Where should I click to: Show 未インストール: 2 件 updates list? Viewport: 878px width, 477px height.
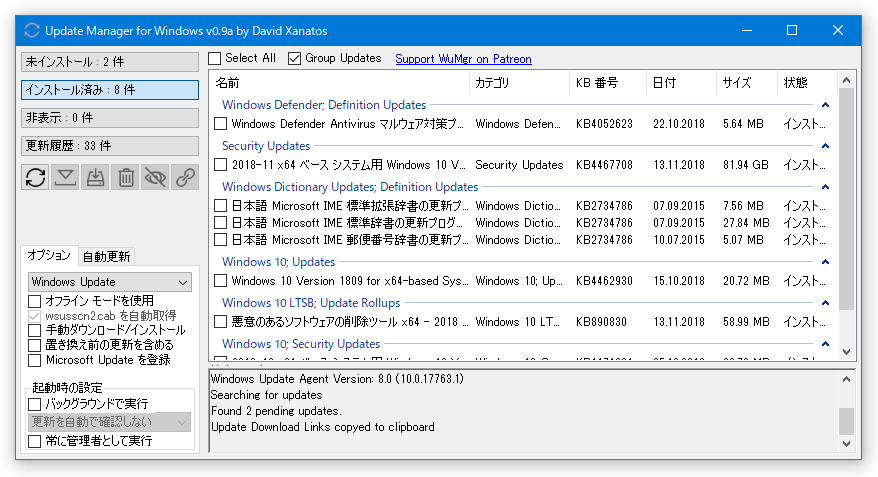pos(110,62)
